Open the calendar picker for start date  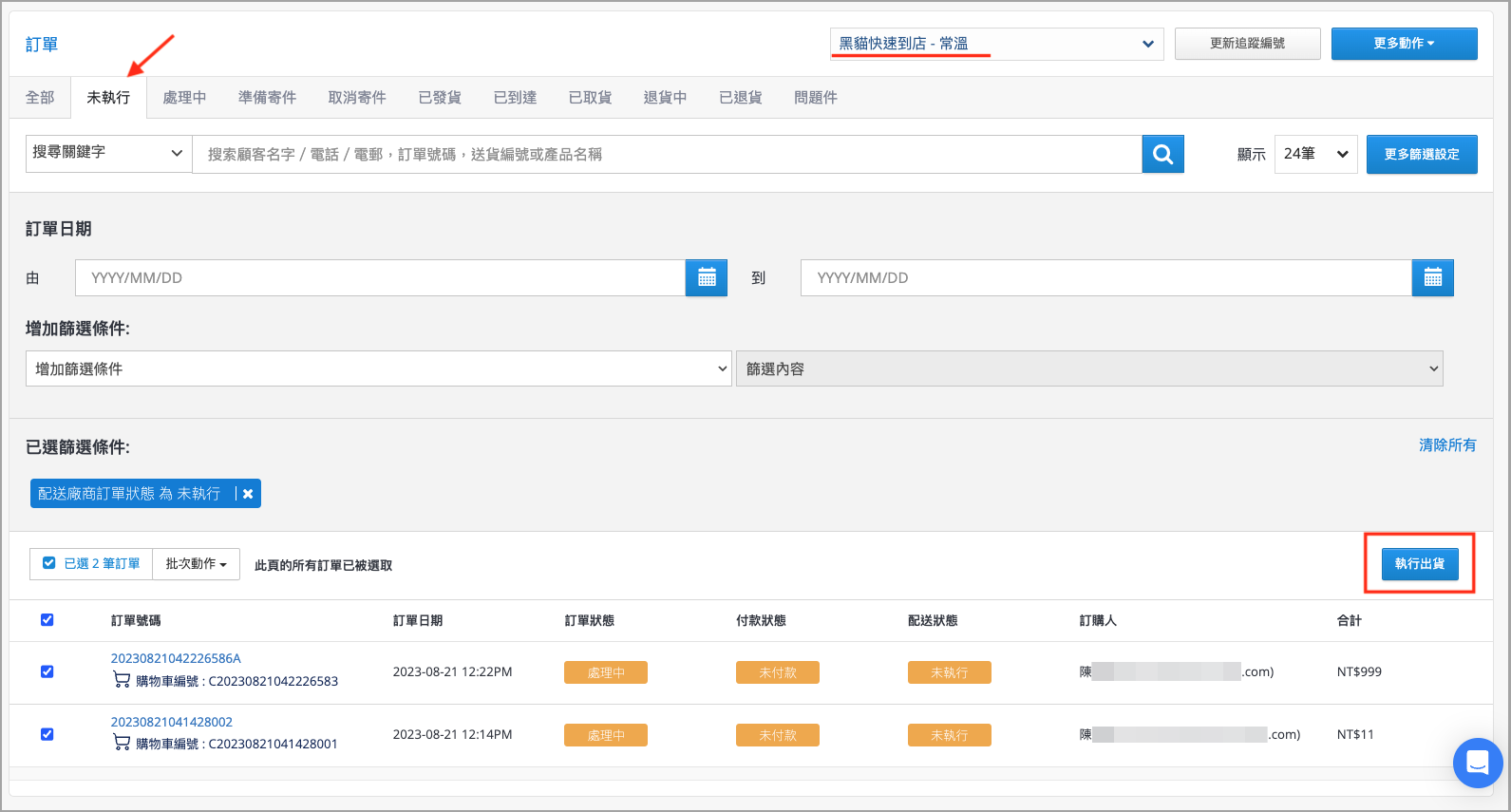(707, 277)
